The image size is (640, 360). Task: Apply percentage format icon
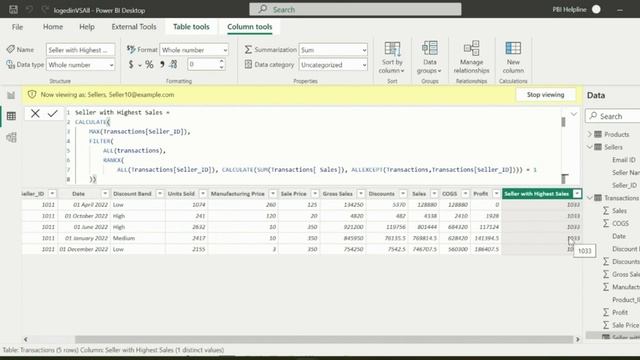[149, 64]
